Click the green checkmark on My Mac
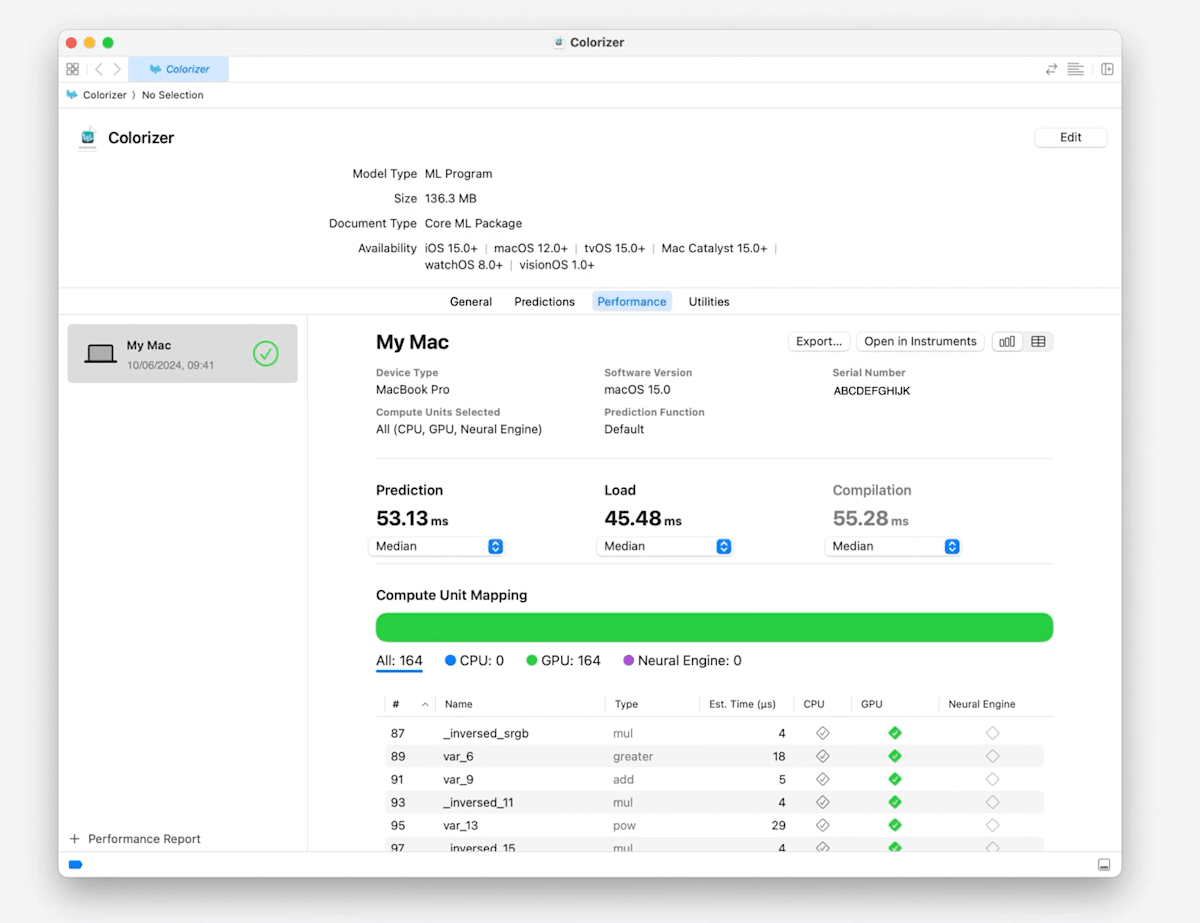 [266, 353]
